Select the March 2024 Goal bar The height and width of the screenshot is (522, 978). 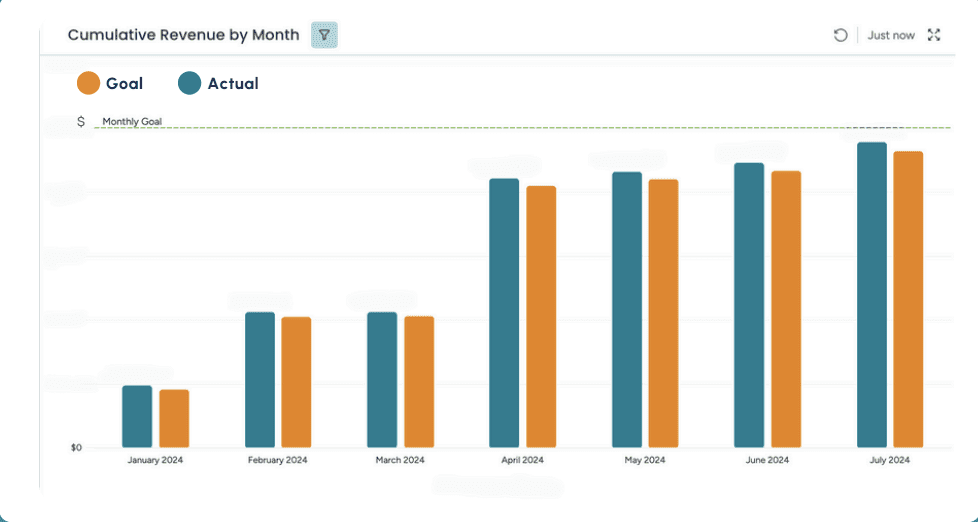click(419, 381)
